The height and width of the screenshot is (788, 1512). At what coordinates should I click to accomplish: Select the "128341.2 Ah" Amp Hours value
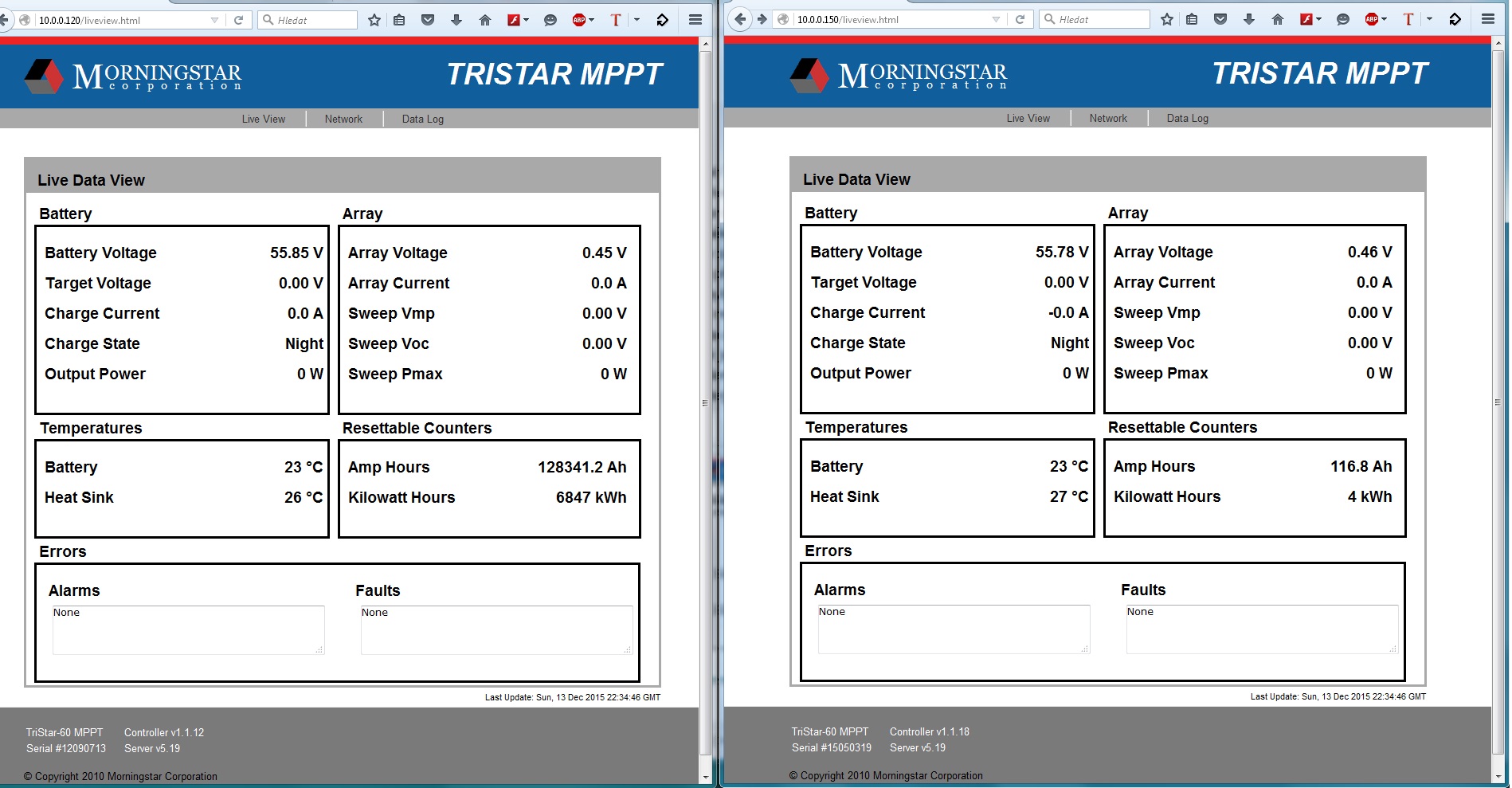[582, 467]
